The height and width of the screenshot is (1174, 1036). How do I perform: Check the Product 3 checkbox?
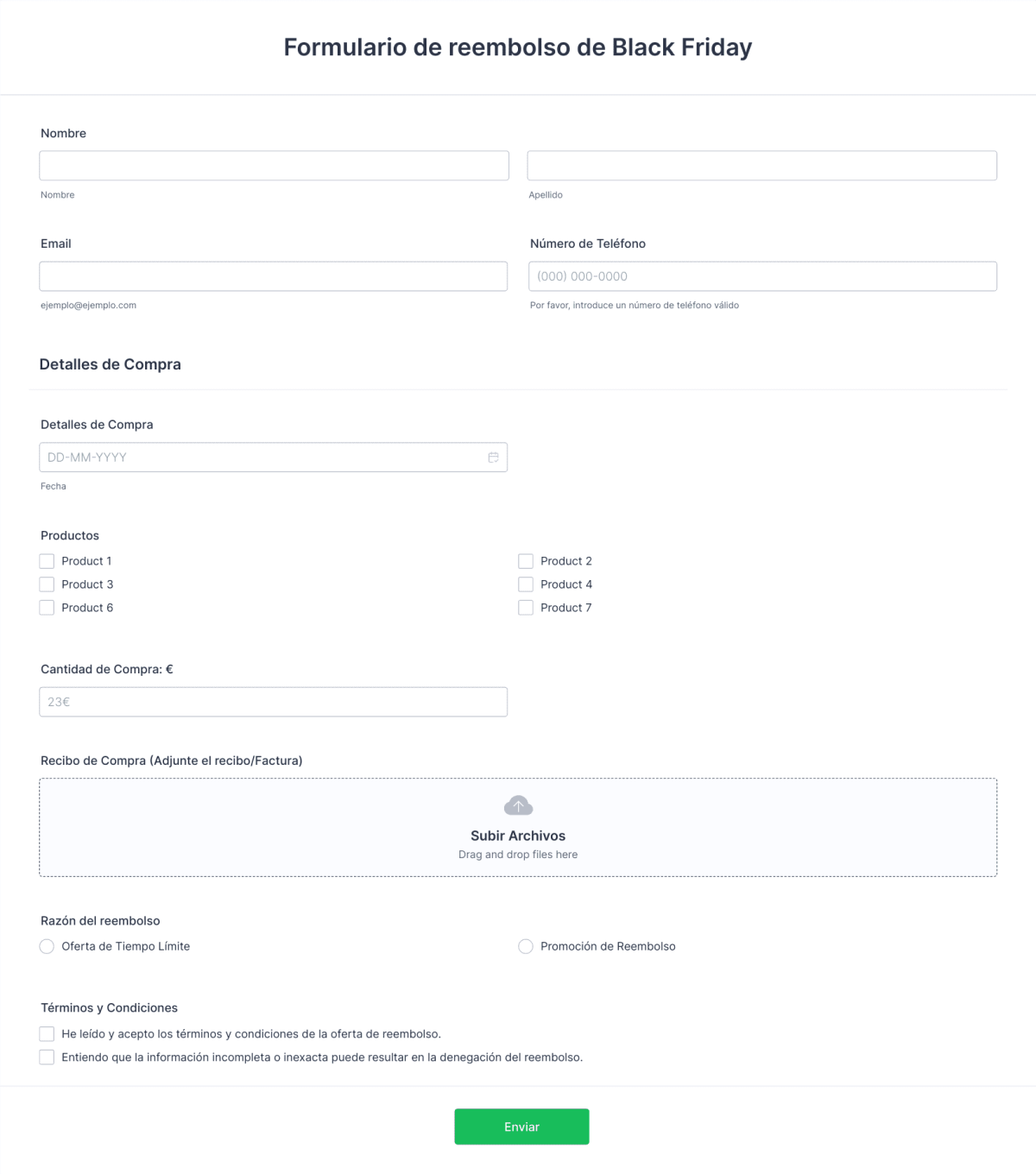click(47, 584)
